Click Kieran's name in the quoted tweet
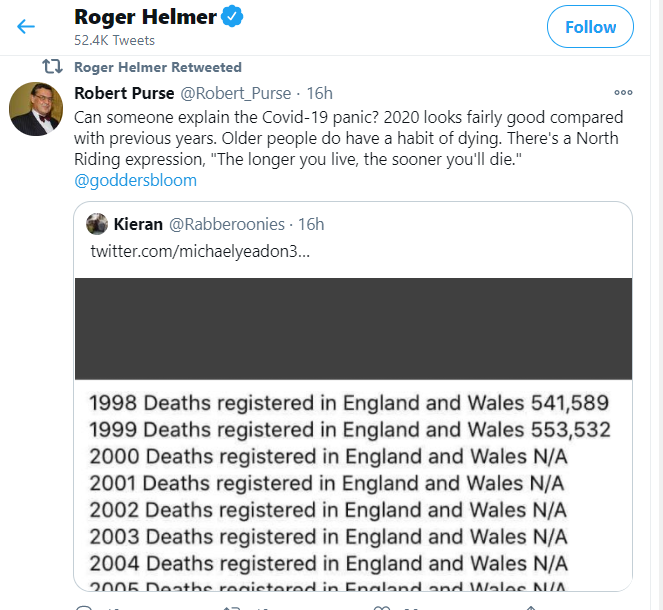The width and height of the screenshot is (663, 610). (x=139, y=224)
